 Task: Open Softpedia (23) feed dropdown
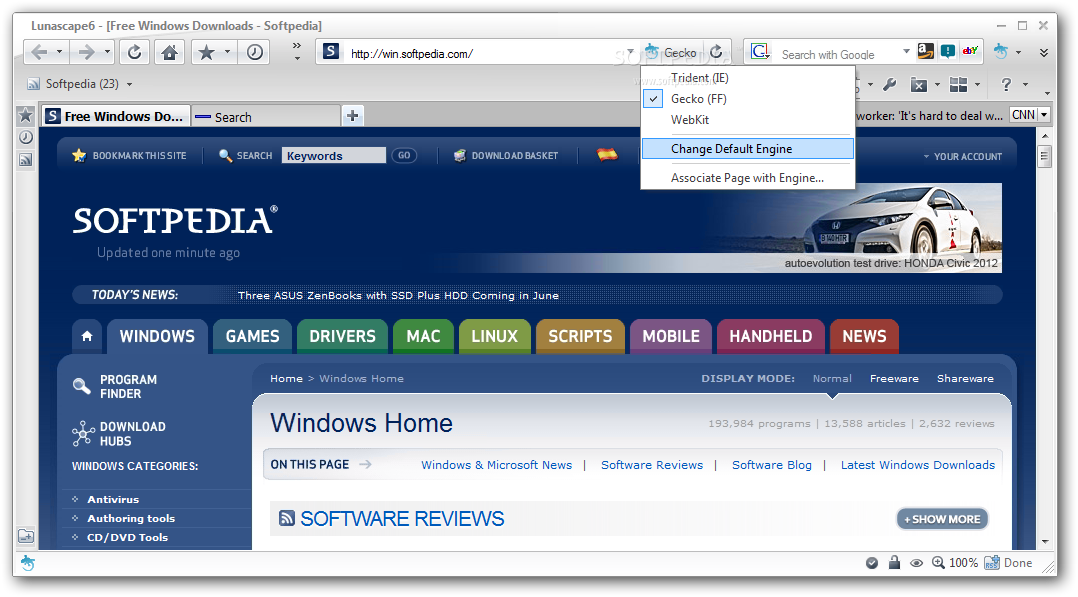click(129, 85)
